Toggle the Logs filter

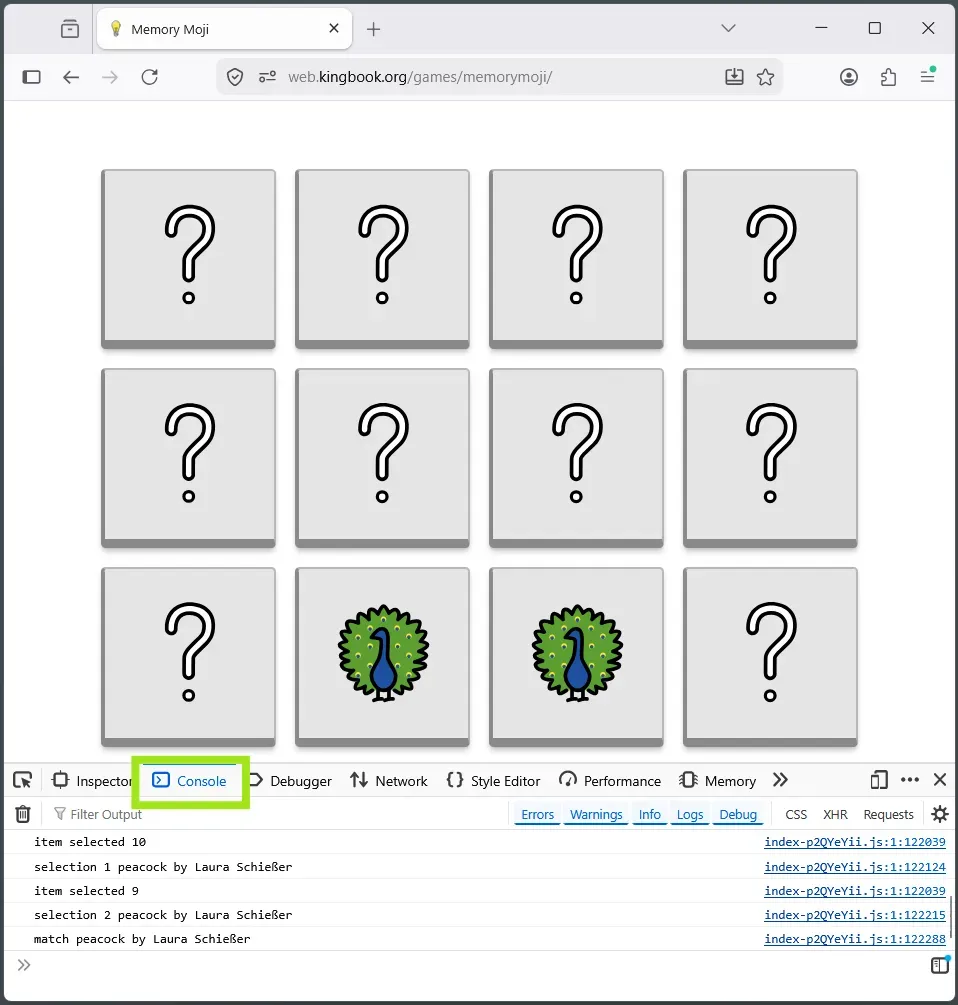[x=690, y=815]
